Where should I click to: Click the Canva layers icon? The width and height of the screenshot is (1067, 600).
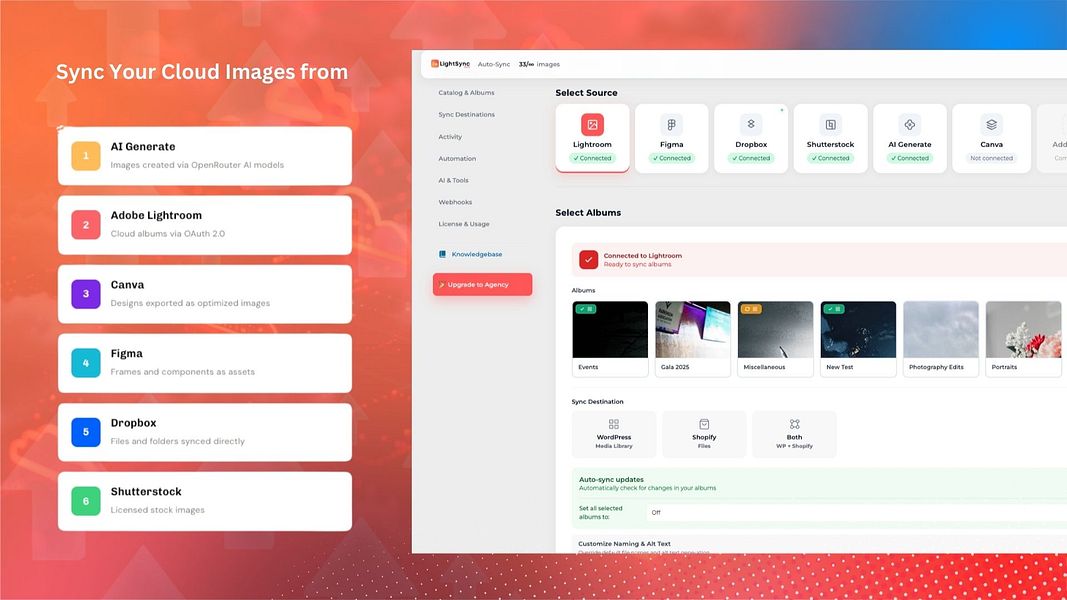tap(991, 124)
